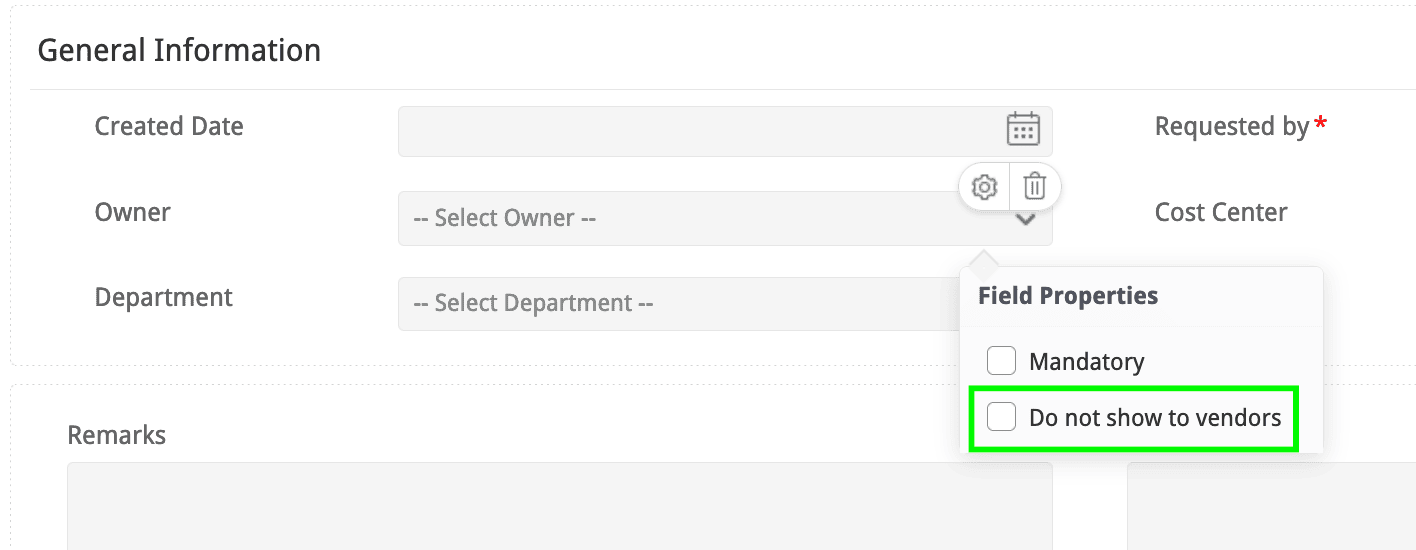Delete the field using the trash icon
Image resolution: width=1416 pixels, height=550 pixels.
(1035, 187)
